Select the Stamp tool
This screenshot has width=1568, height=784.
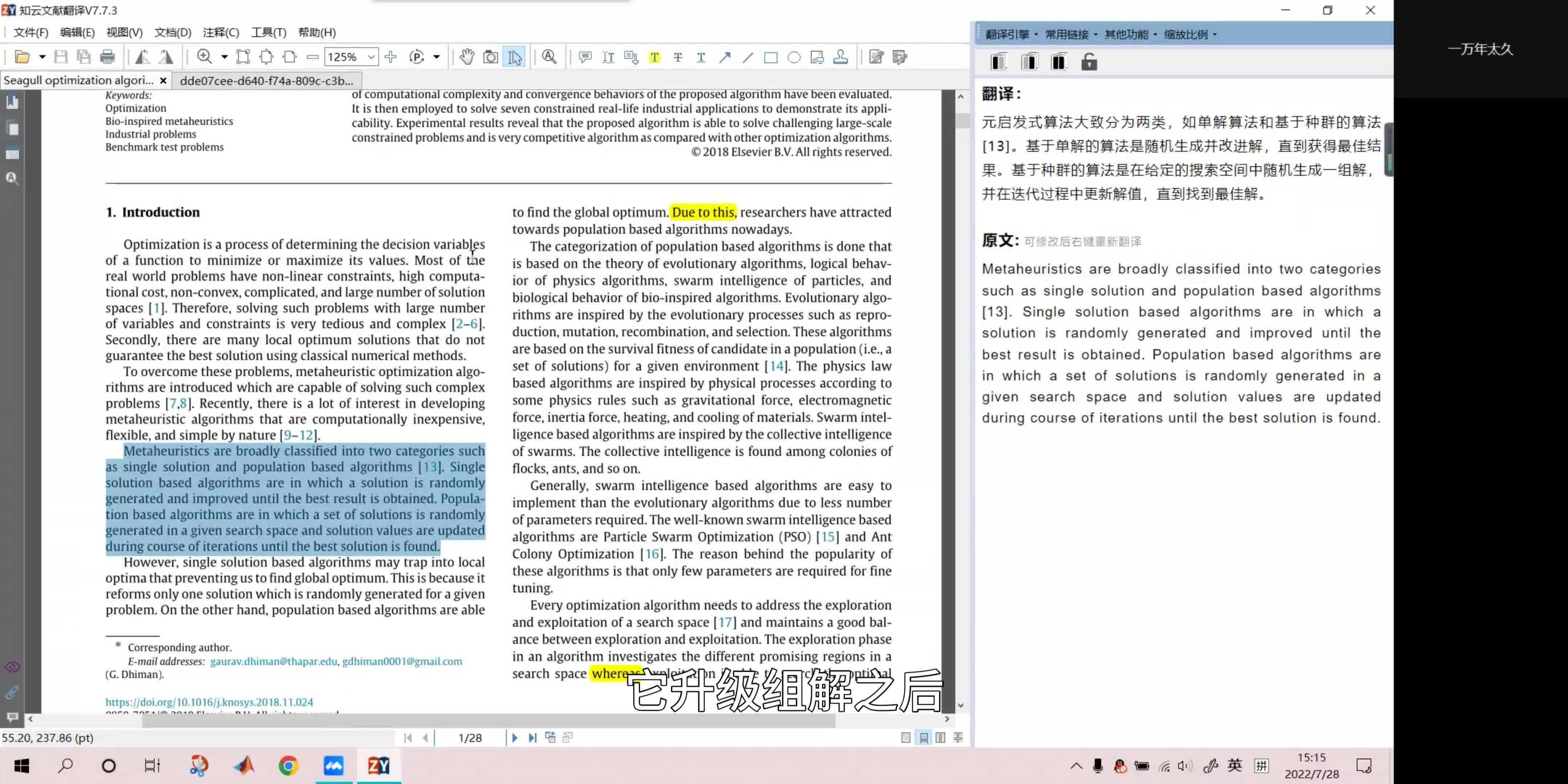click(841, 57)
